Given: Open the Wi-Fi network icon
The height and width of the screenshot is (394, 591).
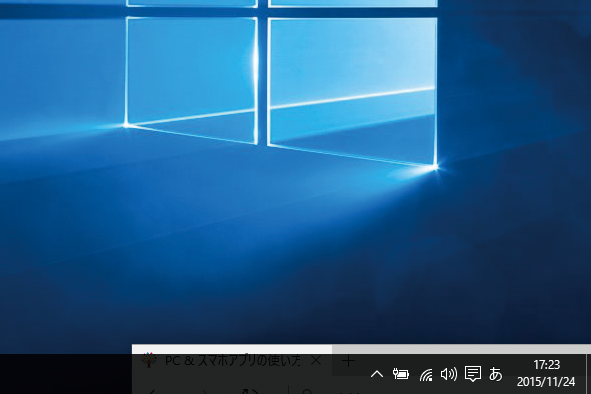Looking at the screenshot, I should 426,375.
